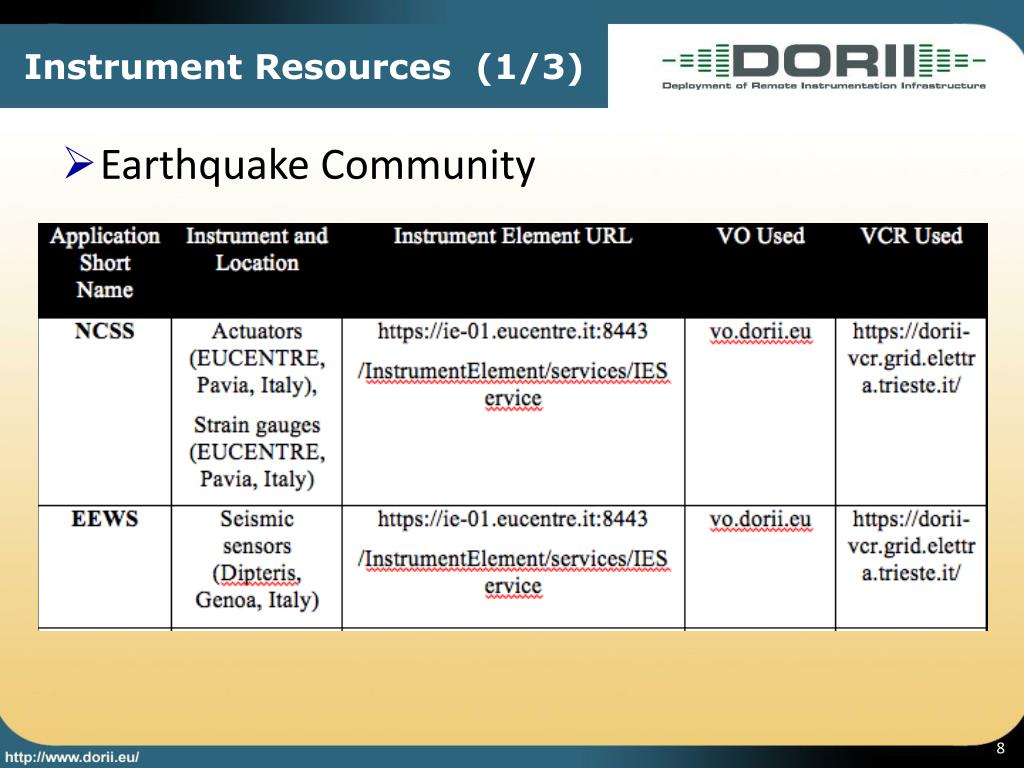Click the Instrument Element URL in EEWS row

[x=513, y=552]
